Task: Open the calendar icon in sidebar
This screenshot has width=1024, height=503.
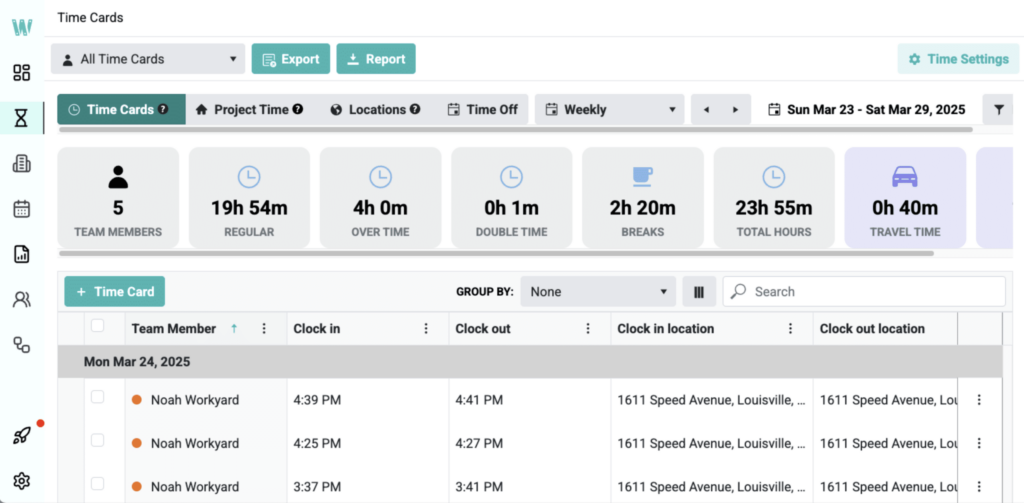Action: [21, 209]
